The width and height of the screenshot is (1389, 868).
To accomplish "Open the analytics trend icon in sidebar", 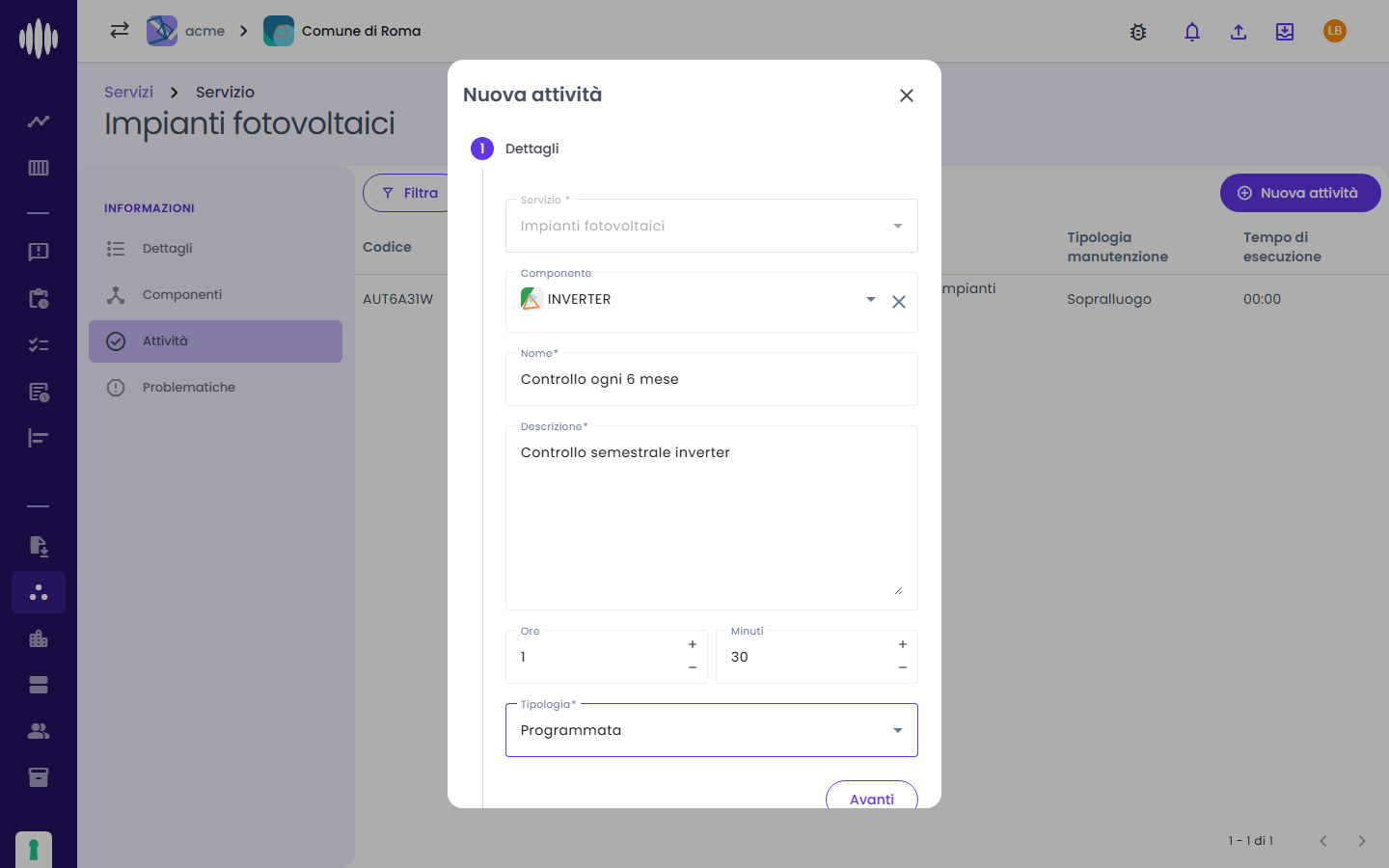I will [39, 122].
